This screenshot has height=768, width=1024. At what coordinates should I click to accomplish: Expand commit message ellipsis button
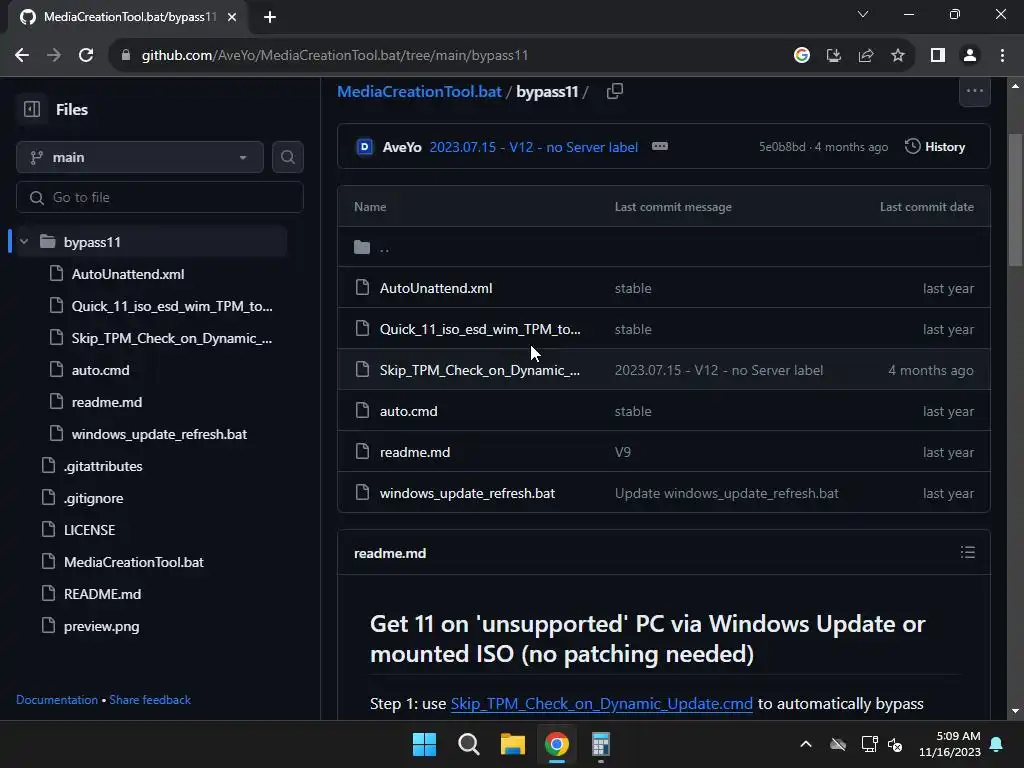tap(660, 146)
